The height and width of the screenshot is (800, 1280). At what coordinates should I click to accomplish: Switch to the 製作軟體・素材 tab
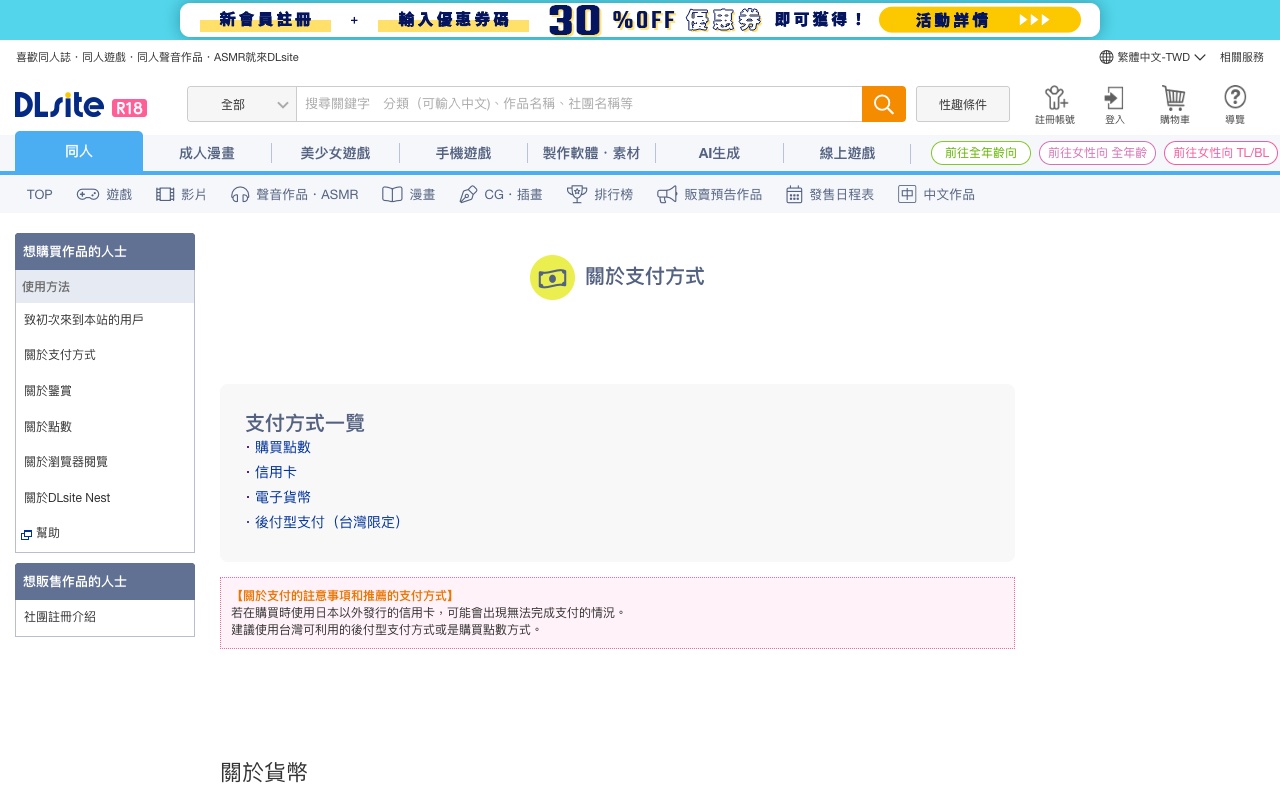tap(591, 153)
